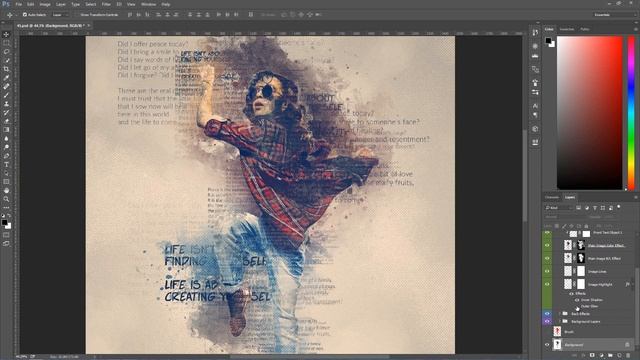640x360 pixels.
Task: Select the Hand tool
Action: 6,191
